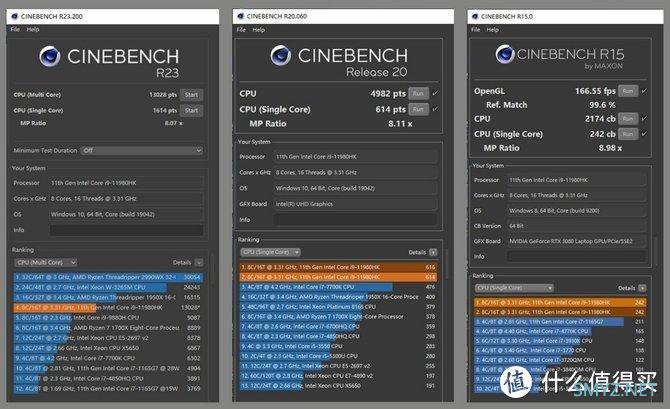This screenshot has height=409, width=670.
Task: Open the File menu in Cinebench R20 window
Action: click(x=241, y=30)
